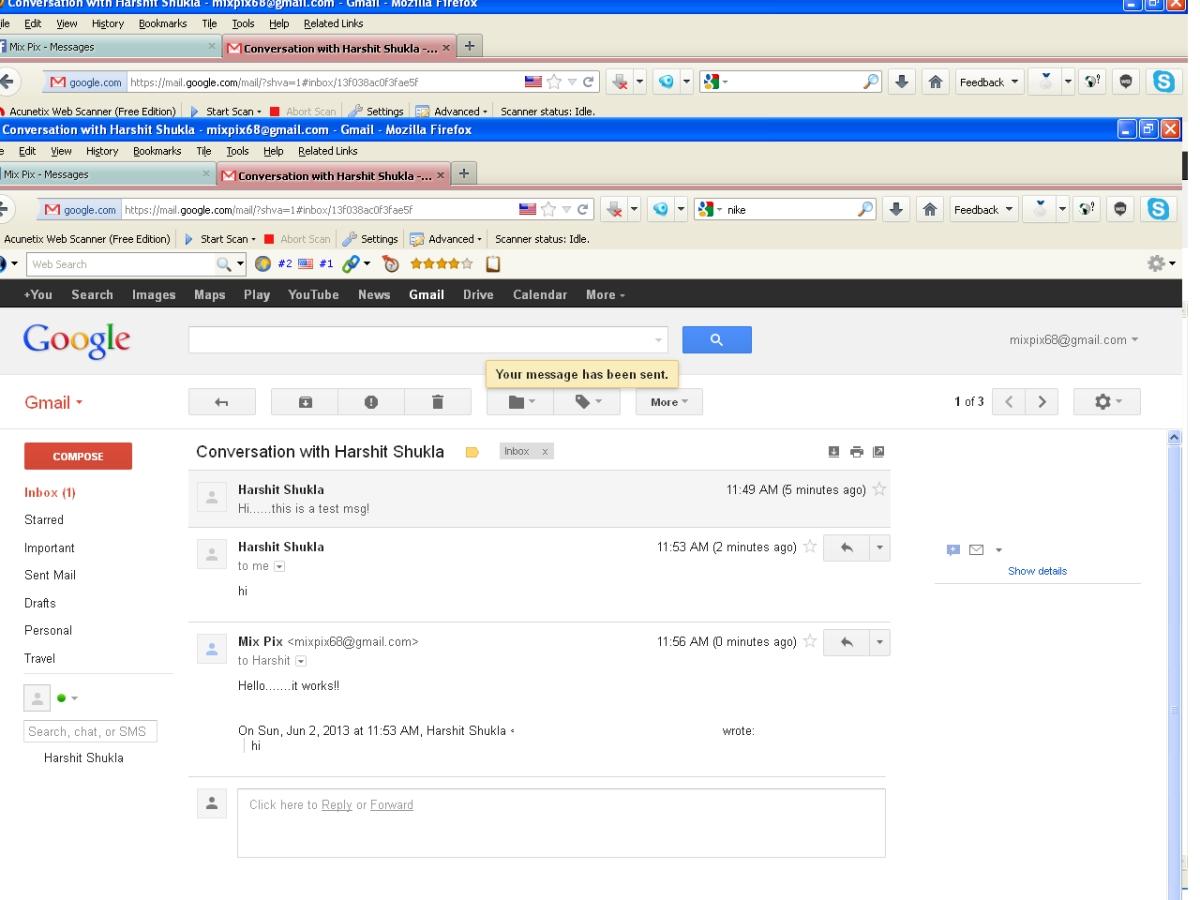This screenshot has height=900, width=1200.
Task: Open the Drafts folder
Action: point(40,603)
